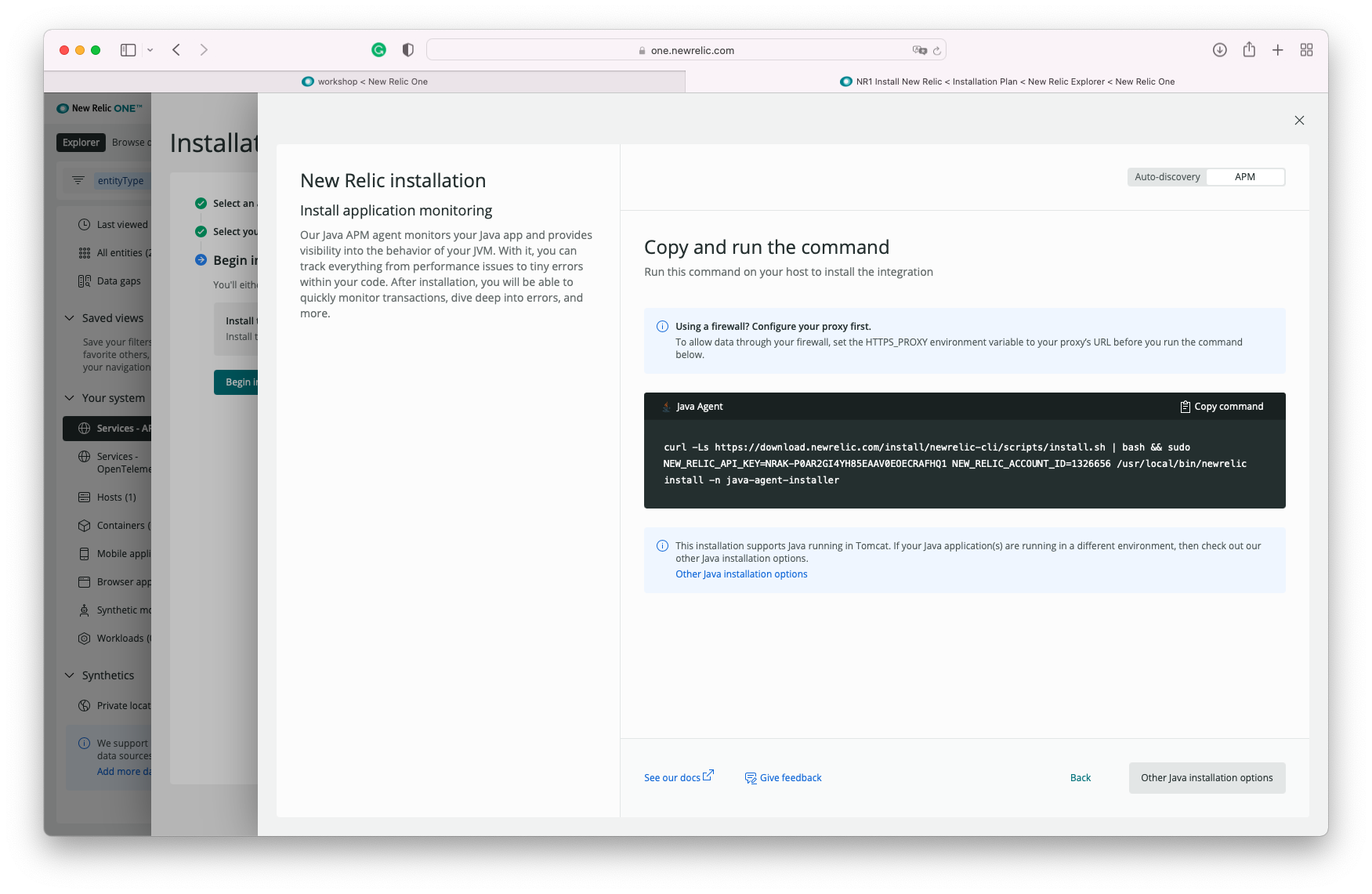This screenshot has height=894, width=1372.
Task: Show tab overview grid icon
Action: click(x=1307, y=50)
